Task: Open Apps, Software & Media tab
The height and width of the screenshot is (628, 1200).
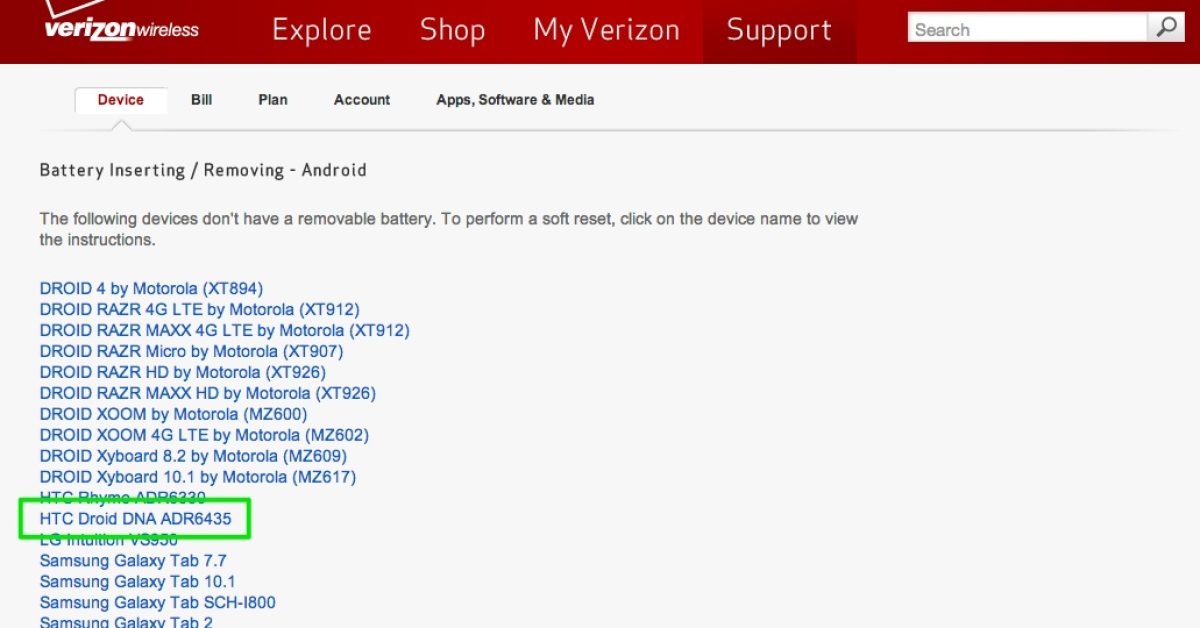Action: 515,100
